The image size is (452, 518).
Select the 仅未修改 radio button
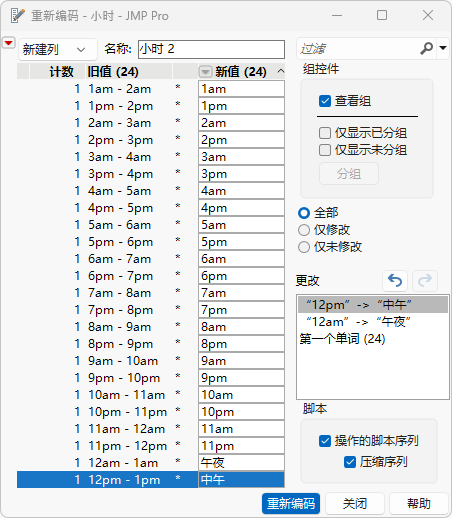pyautogui.click(x=304, y=247)
